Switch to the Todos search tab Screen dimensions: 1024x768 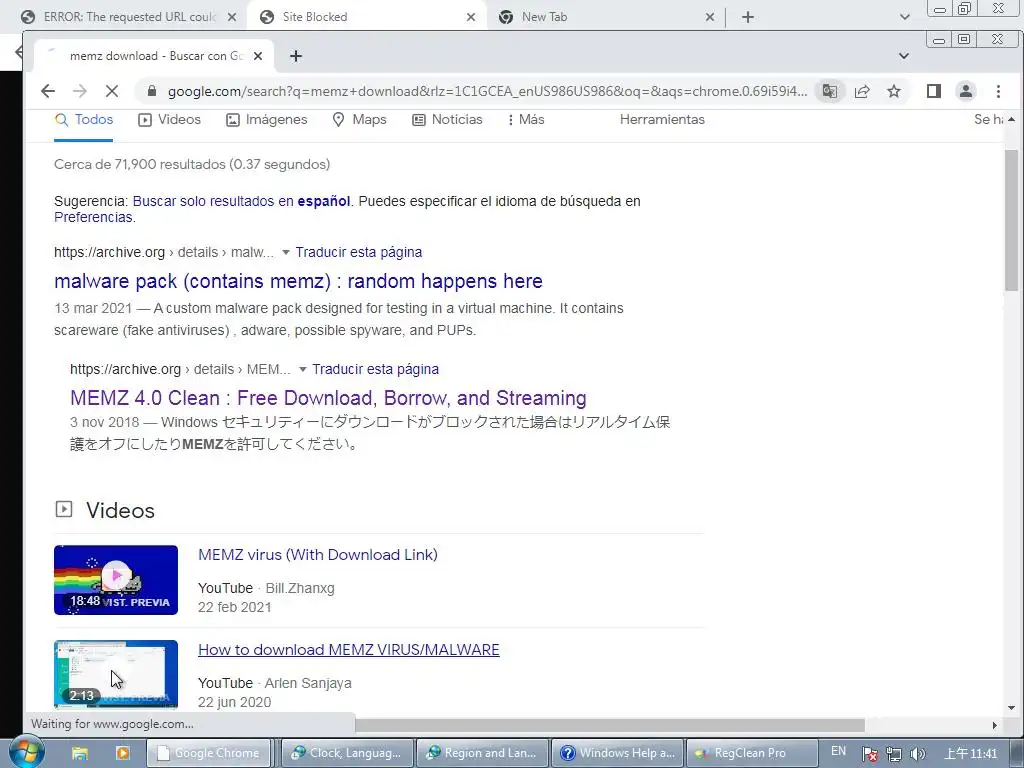click(x=84, y=120)
